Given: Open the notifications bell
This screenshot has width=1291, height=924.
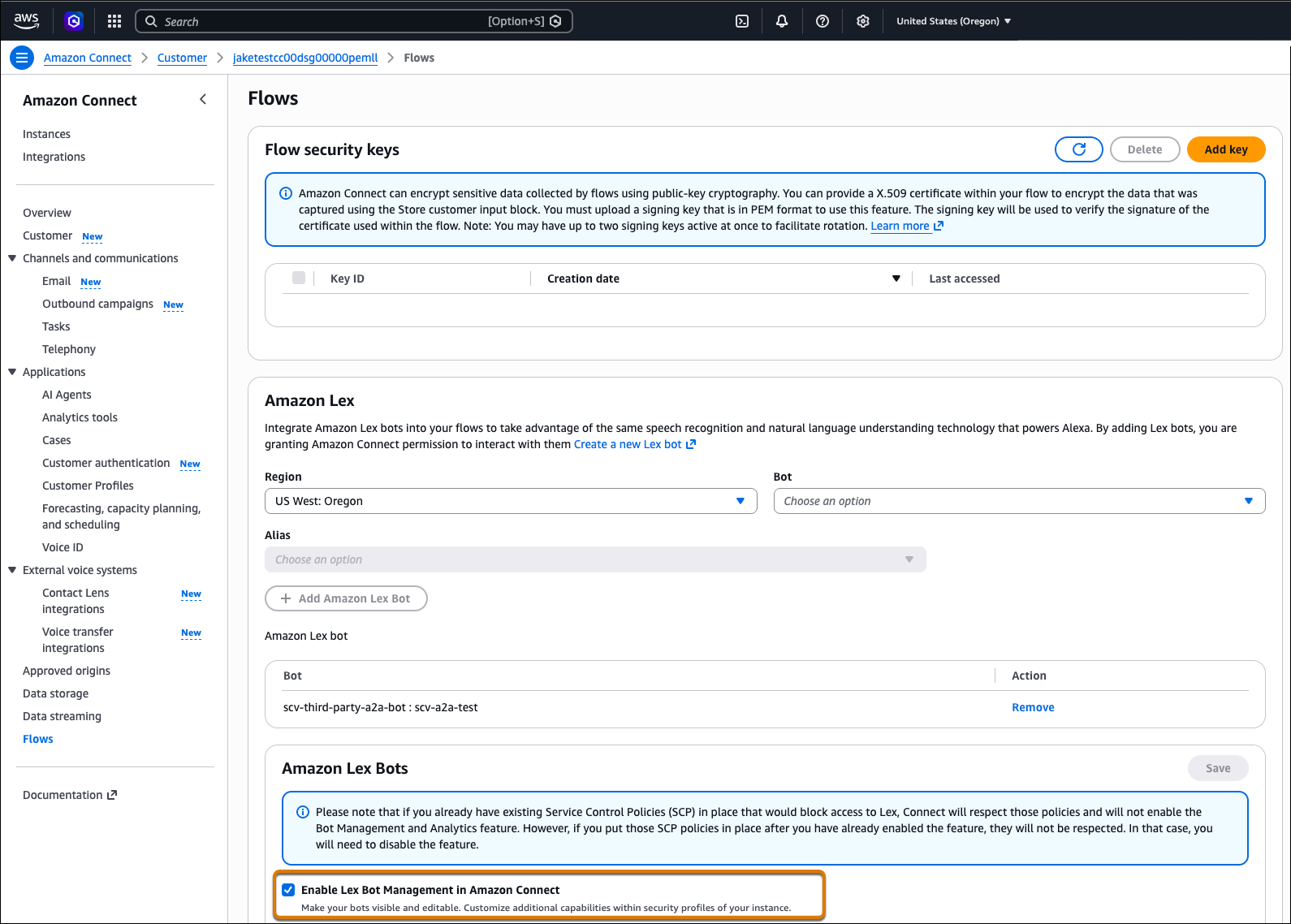Looking at the screenshot, I should pyautogui.click(x=782, y=21).
